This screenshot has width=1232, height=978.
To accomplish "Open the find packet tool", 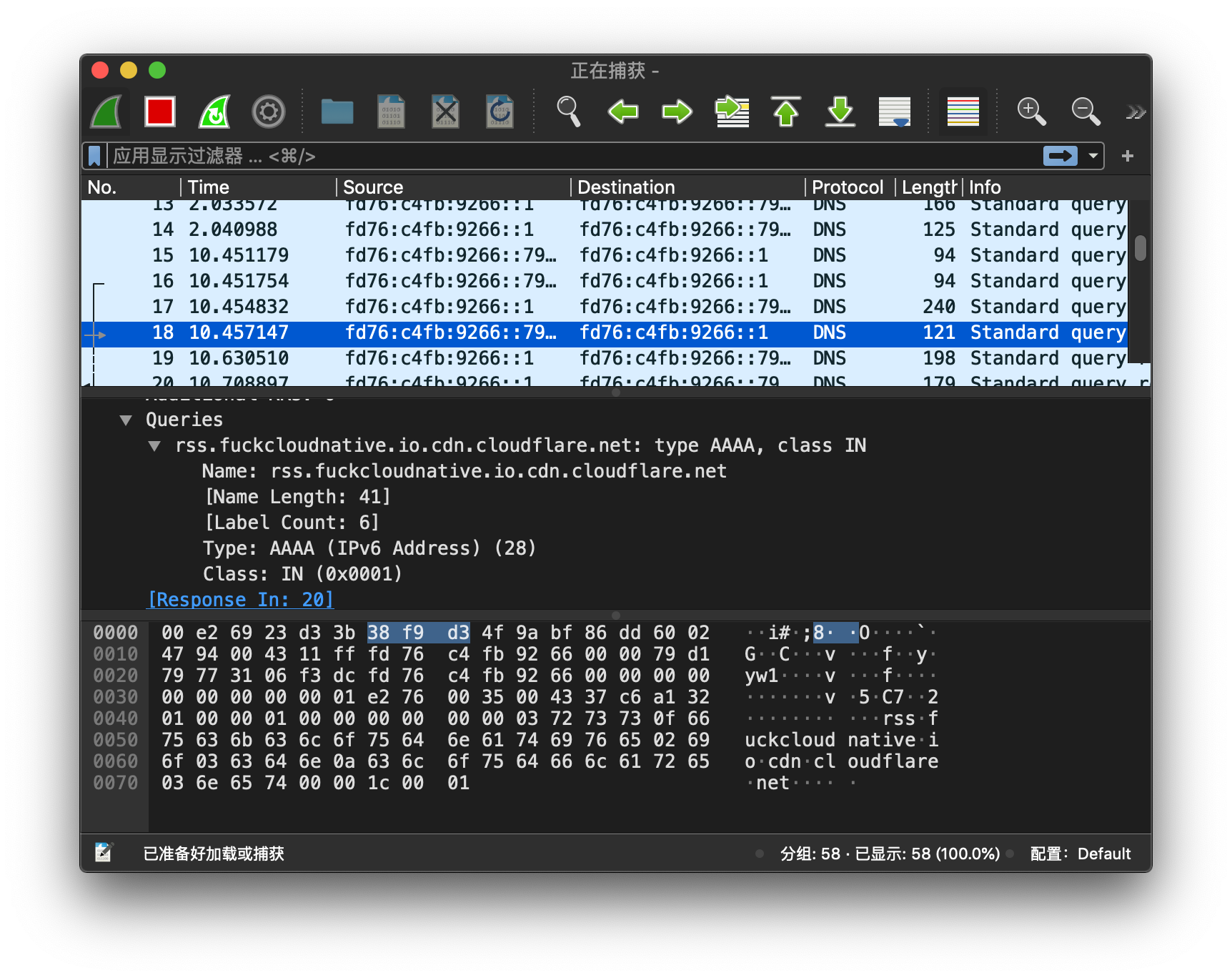I will click(568, 112).
